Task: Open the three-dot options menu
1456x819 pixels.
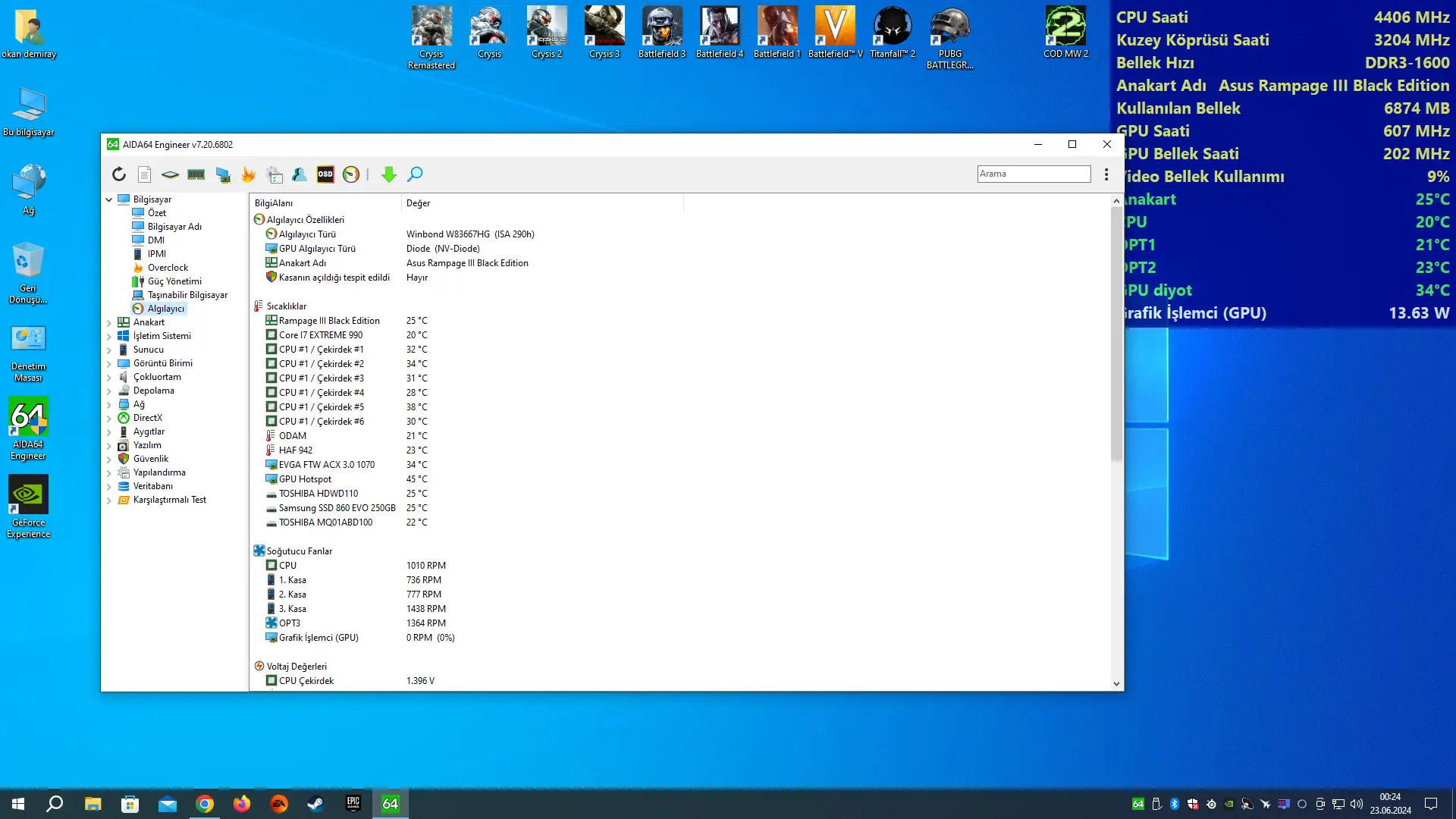Action: [x=1106, y=174]
